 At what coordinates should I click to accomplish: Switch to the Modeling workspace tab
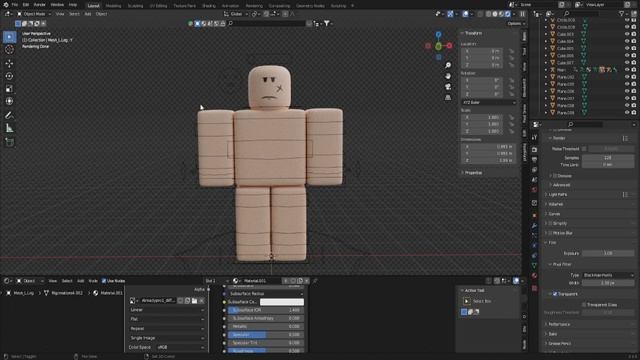[x=113, y=6]
